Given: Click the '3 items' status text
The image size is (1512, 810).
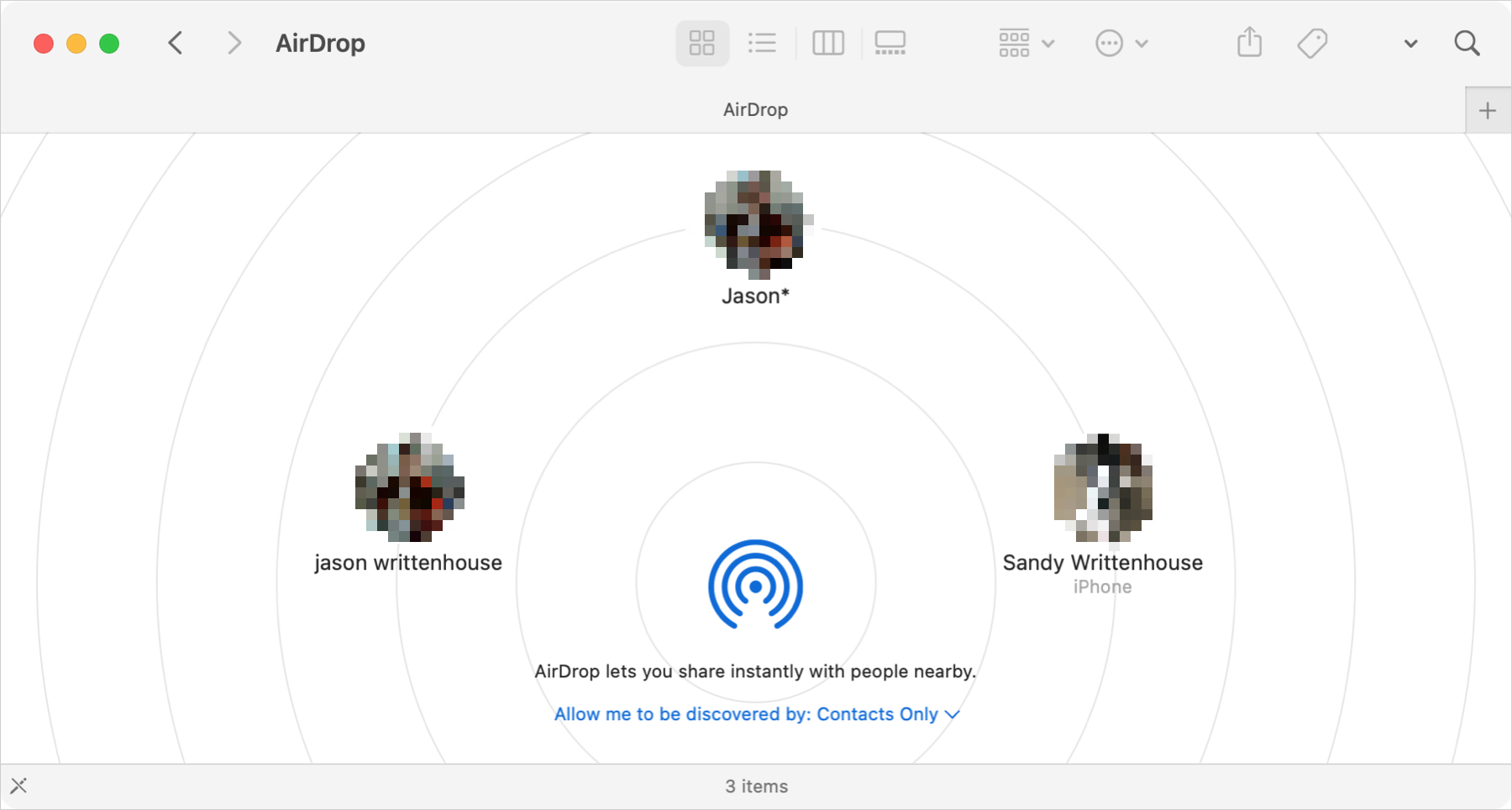Looking at the screenshot, I should coord(757,786).
